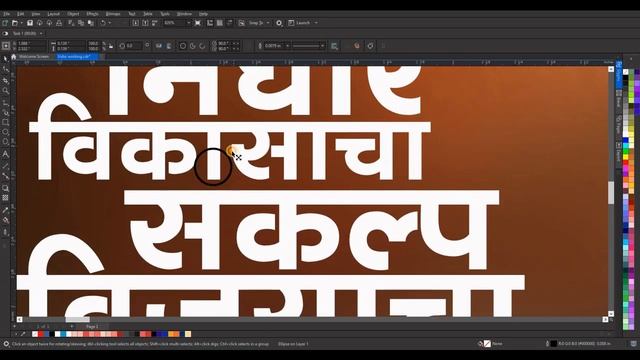Select the full Ellipse shape mode
The image size is (640, 360).
pos(183,46)
